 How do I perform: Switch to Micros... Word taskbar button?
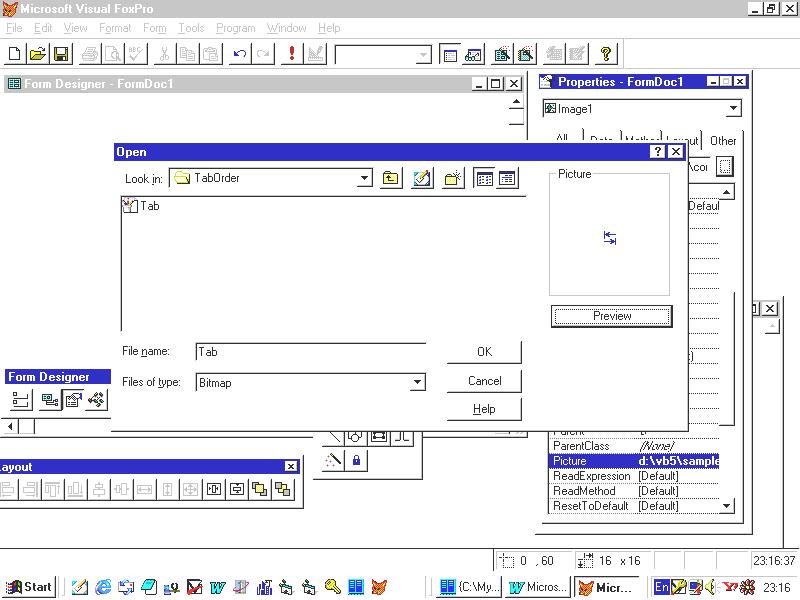click(538, 587)
